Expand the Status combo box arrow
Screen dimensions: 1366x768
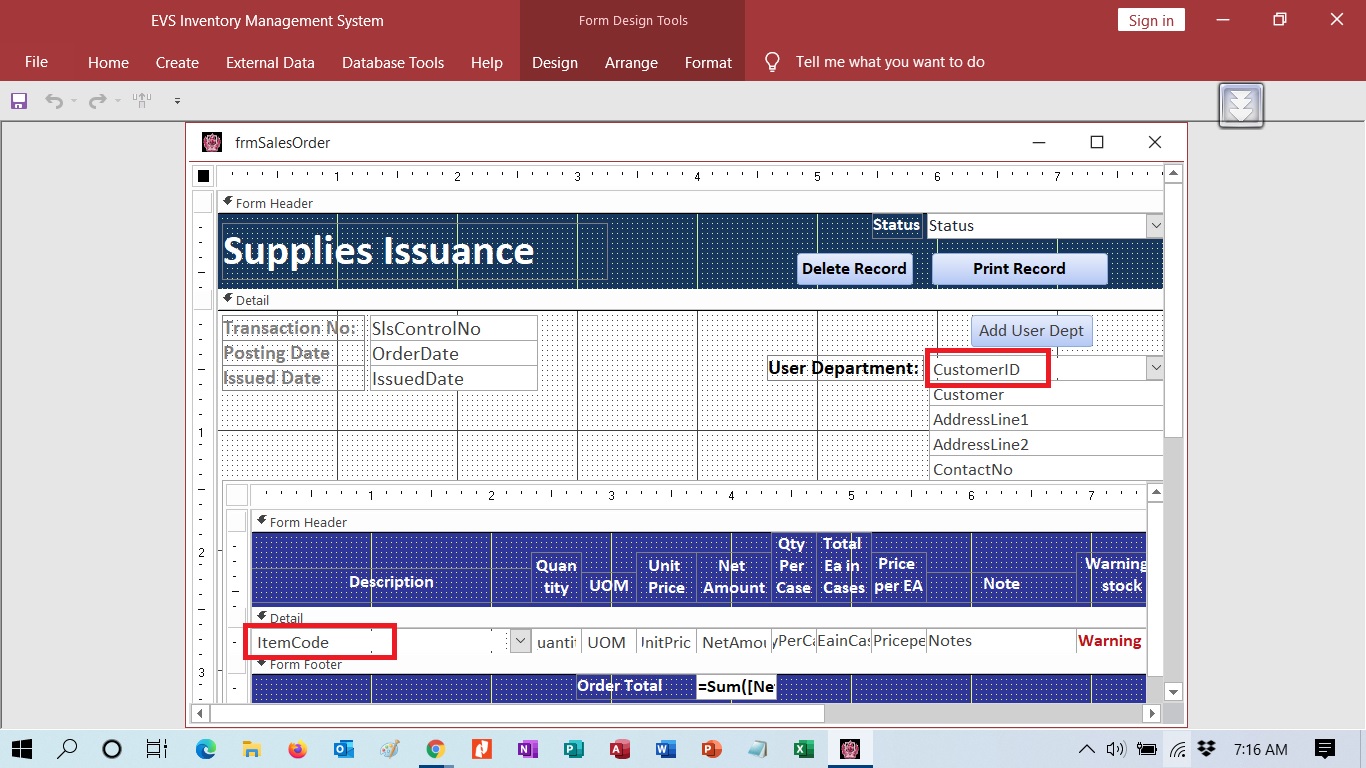1155,226
